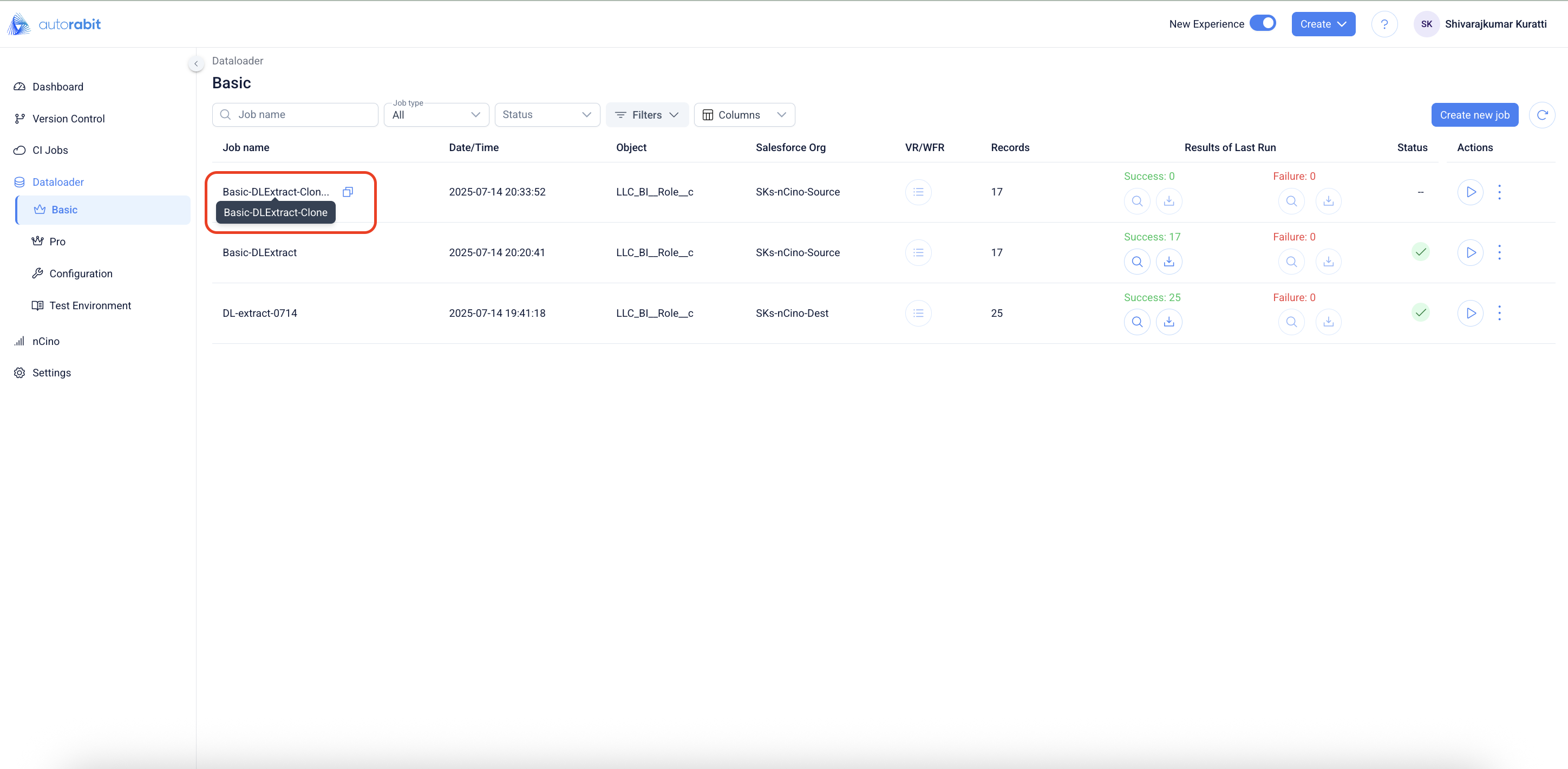
Task: Run the Basic-DLExtract job
Action: click(x=1470, y=253)
